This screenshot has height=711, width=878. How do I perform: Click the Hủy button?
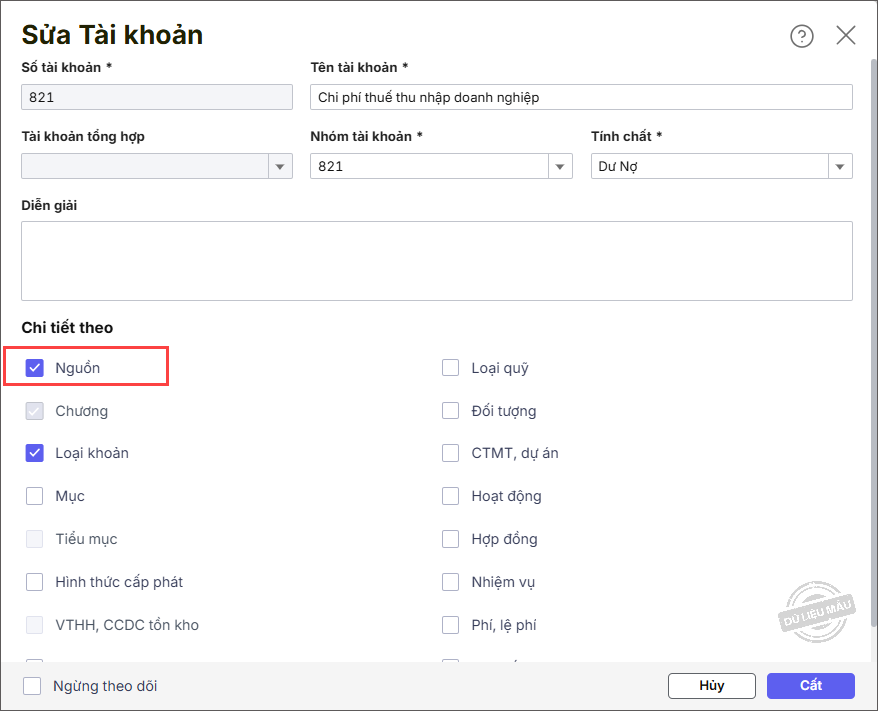coord(711,686)
